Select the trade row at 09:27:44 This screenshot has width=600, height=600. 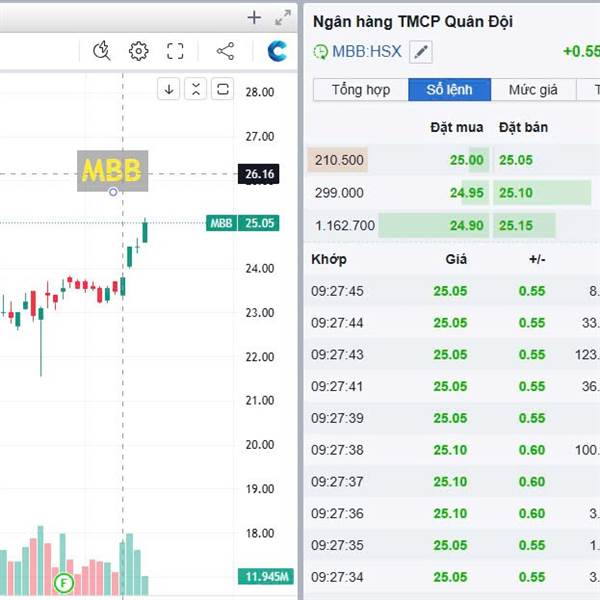452,323
